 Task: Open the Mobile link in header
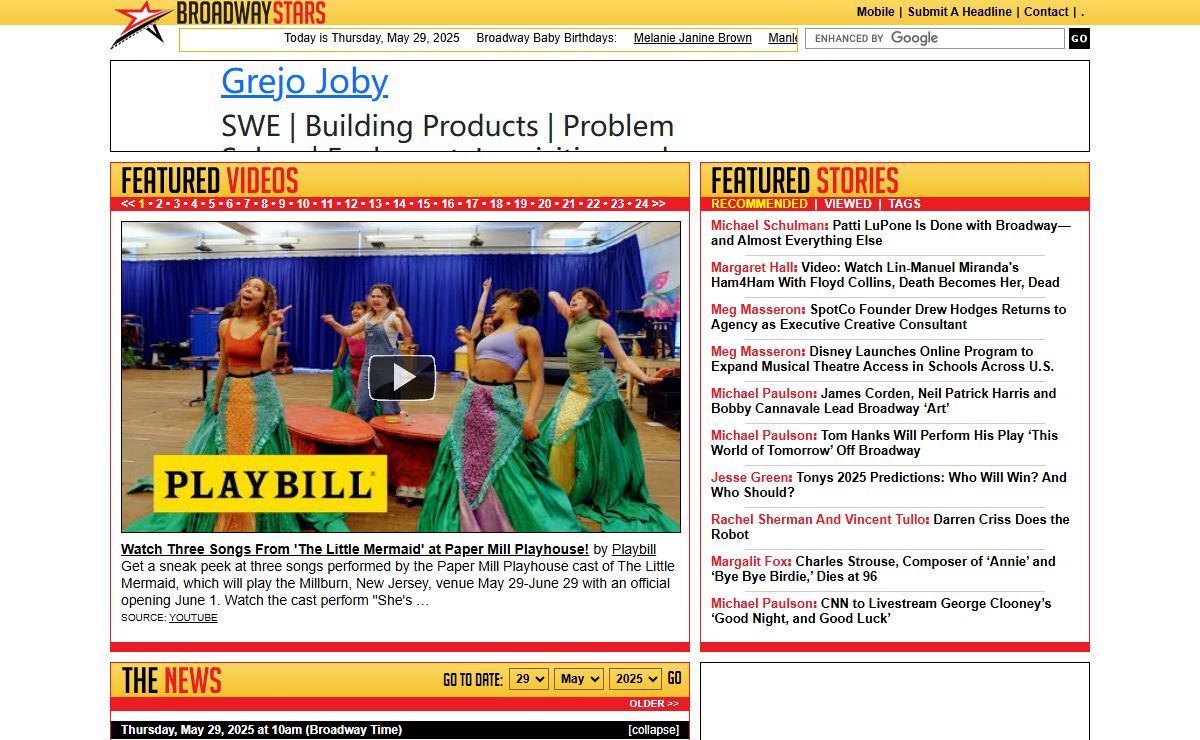click(876, 12)
